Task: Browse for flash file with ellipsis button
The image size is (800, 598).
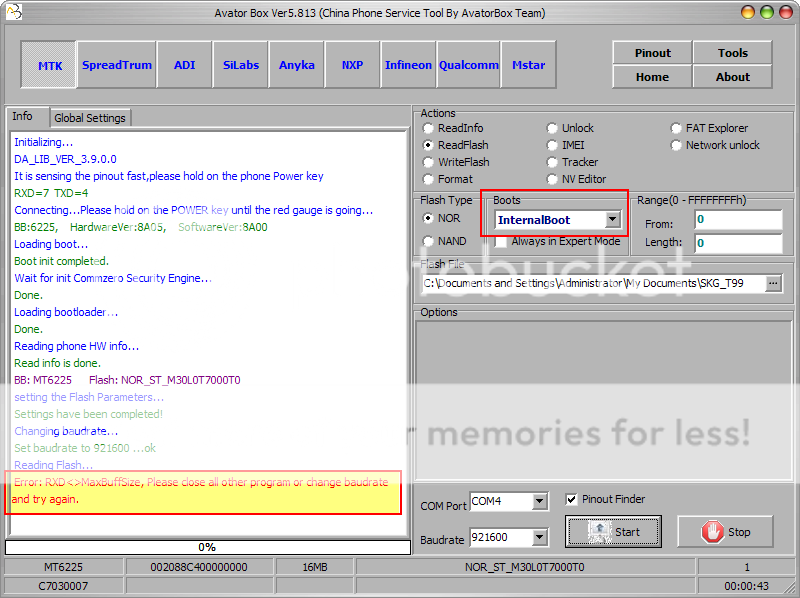Action: [x=773, y=283]
